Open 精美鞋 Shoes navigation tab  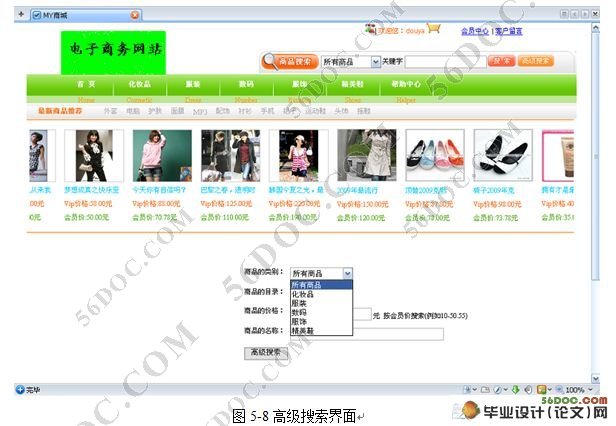click(352, 84)
